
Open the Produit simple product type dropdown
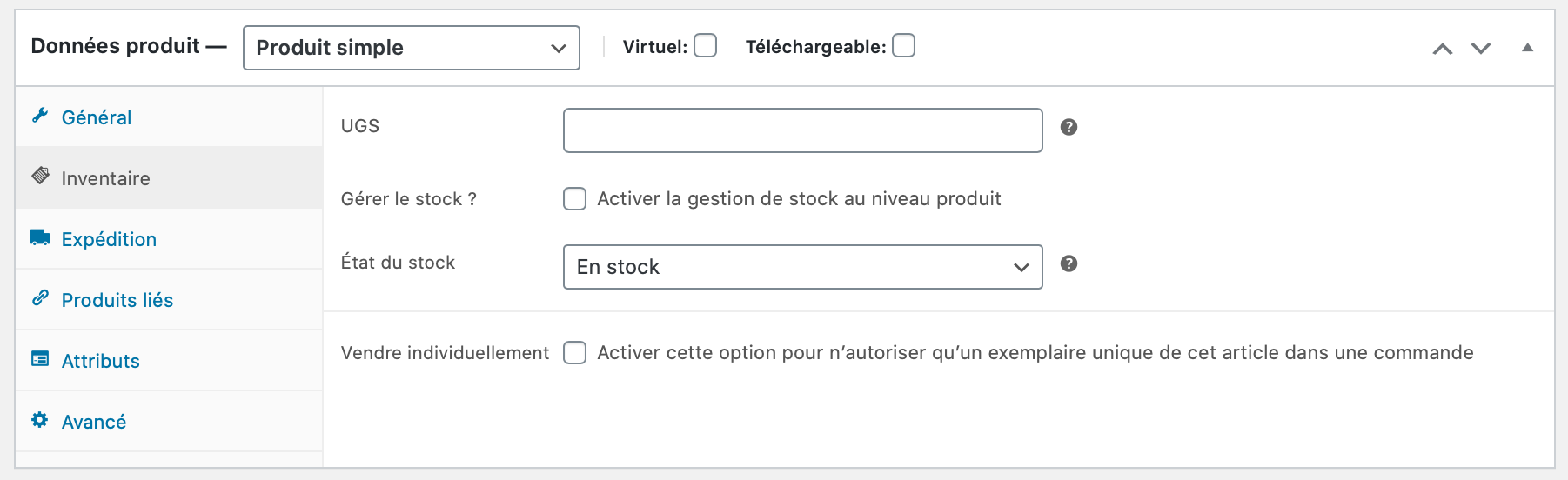[412, 48]
